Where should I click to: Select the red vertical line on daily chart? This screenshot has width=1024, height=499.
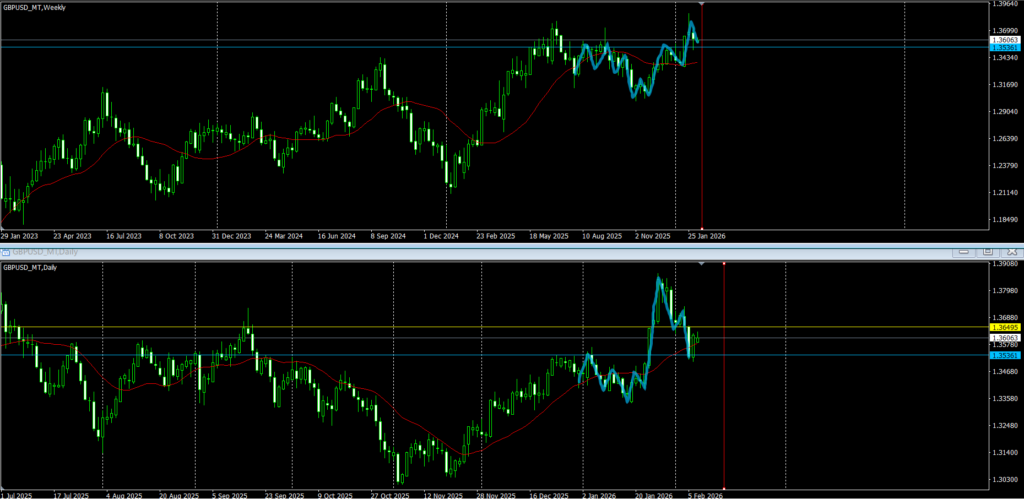[x=723, y=420]
